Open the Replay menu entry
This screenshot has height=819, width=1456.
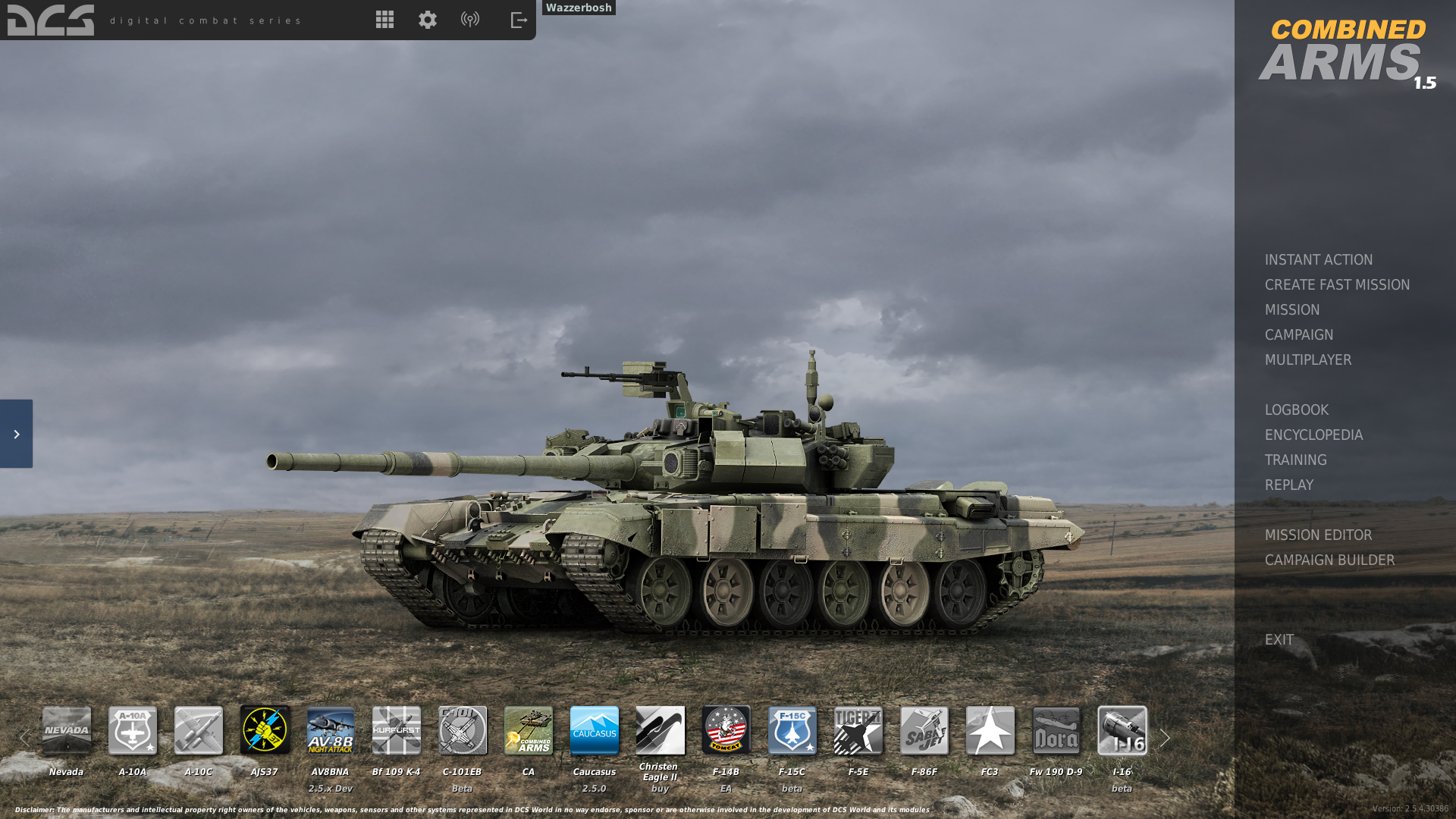1289,485
